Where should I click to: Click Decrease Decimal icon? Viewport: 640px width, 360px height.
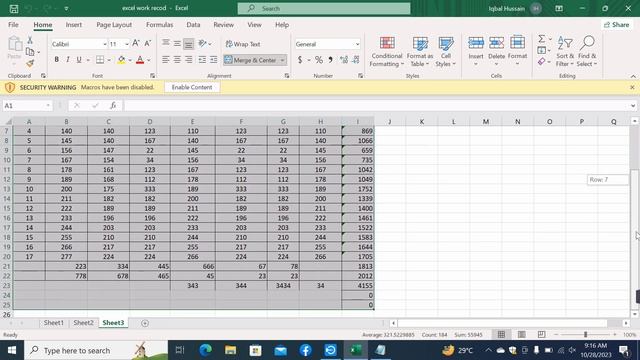(356, 60)
